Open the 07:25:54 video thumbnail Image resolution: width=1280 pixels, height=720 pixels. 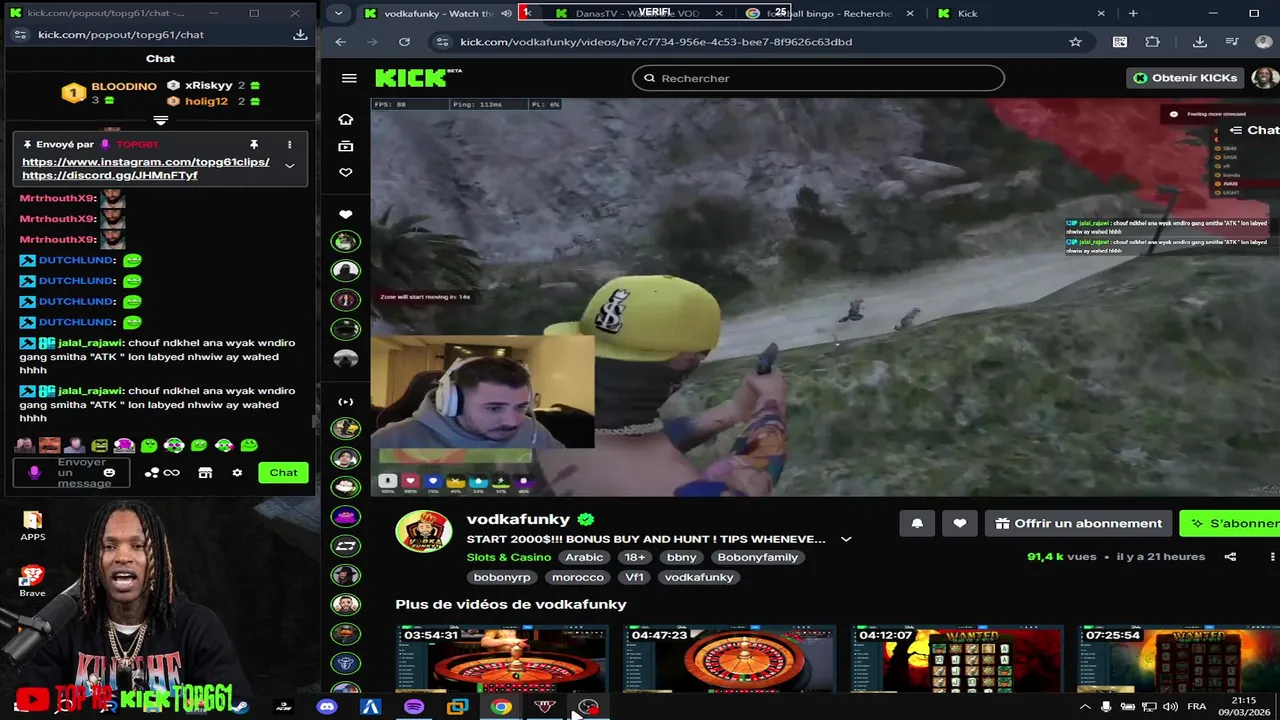(1179, 658)
